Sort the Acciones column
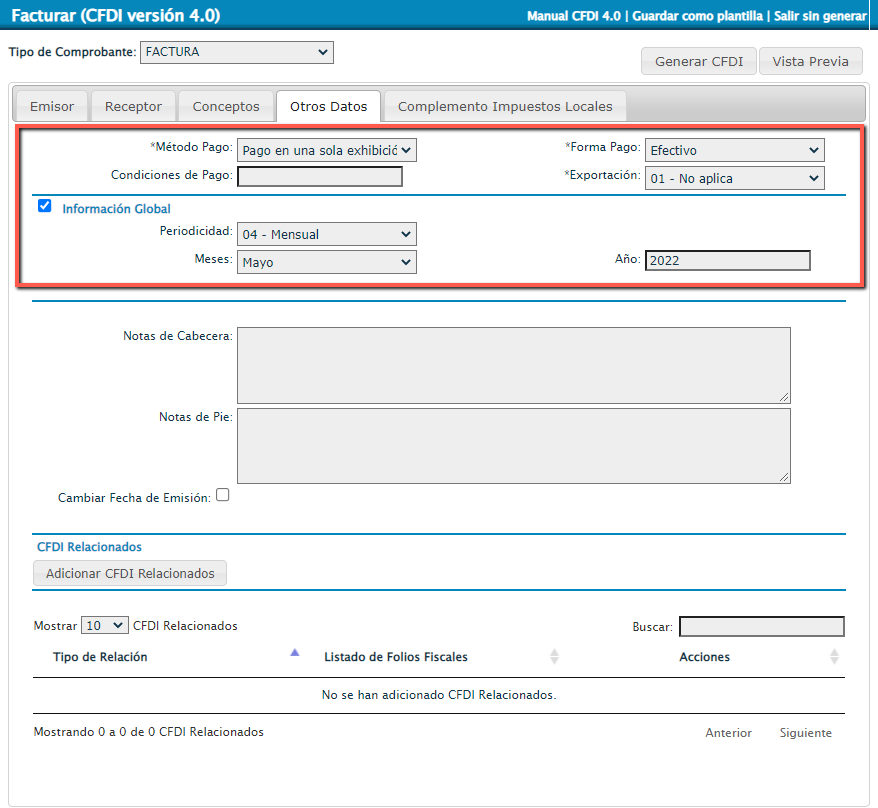 point(834,657)
